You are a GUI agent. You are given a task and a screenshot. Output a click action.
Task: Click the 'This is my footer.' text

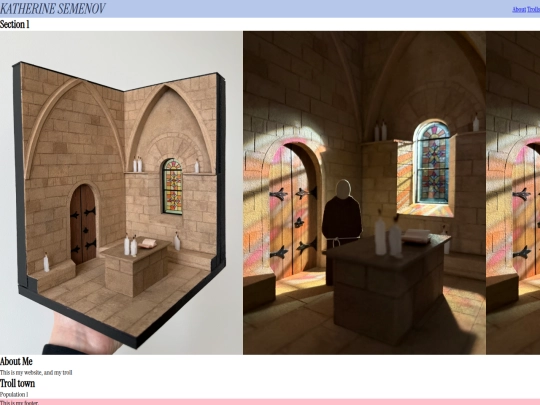[x=19, y=403]
